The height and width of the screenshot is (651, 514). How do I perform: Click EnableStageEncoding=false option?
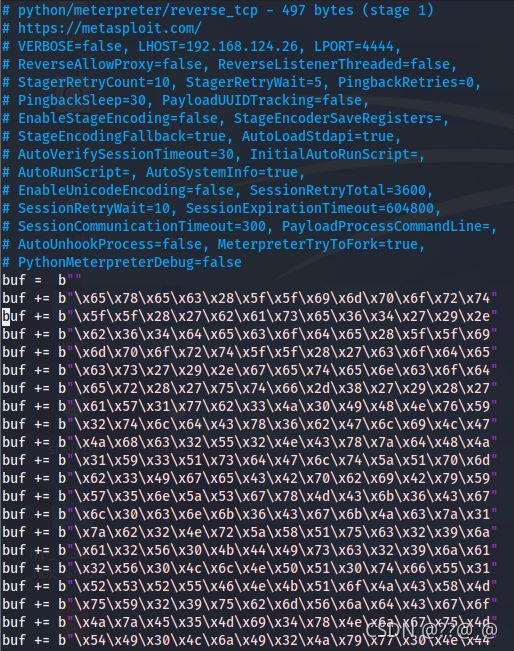[x=117, y=118]
